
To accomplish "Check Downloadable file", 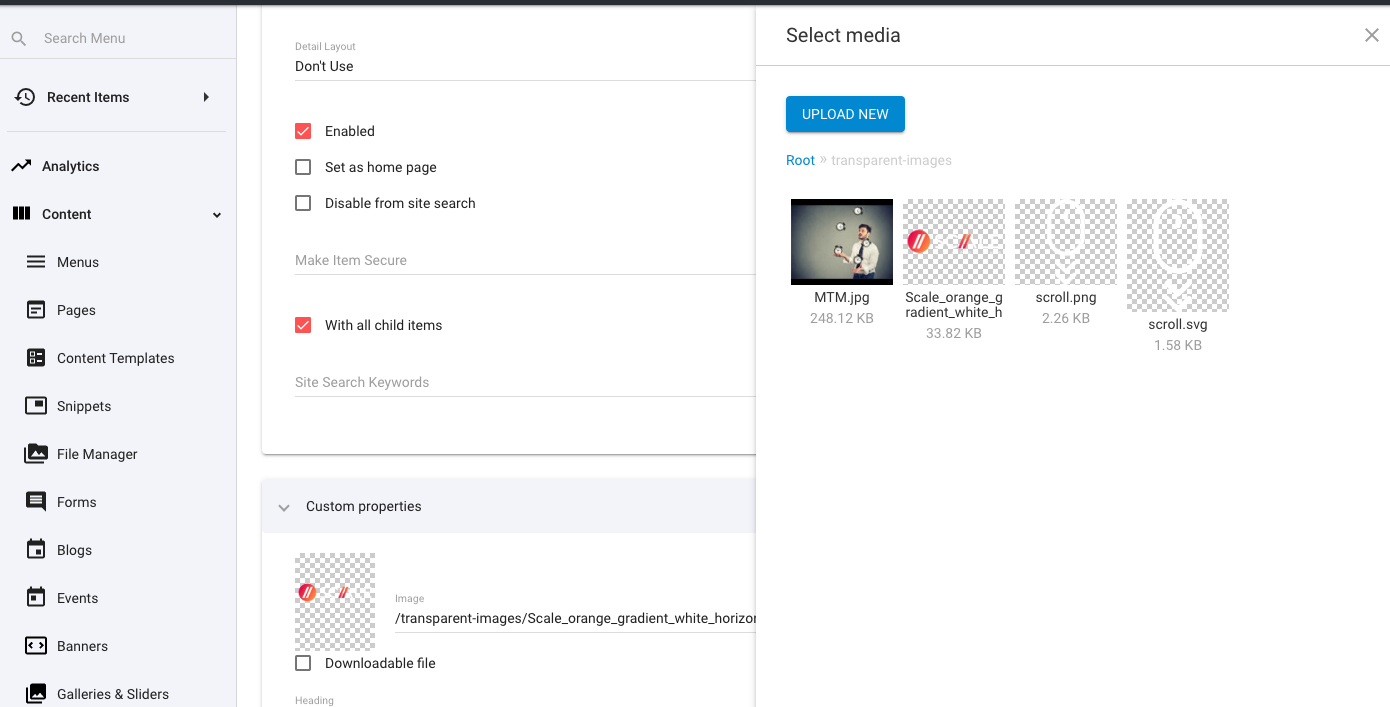I will click(x=303, y=662).
